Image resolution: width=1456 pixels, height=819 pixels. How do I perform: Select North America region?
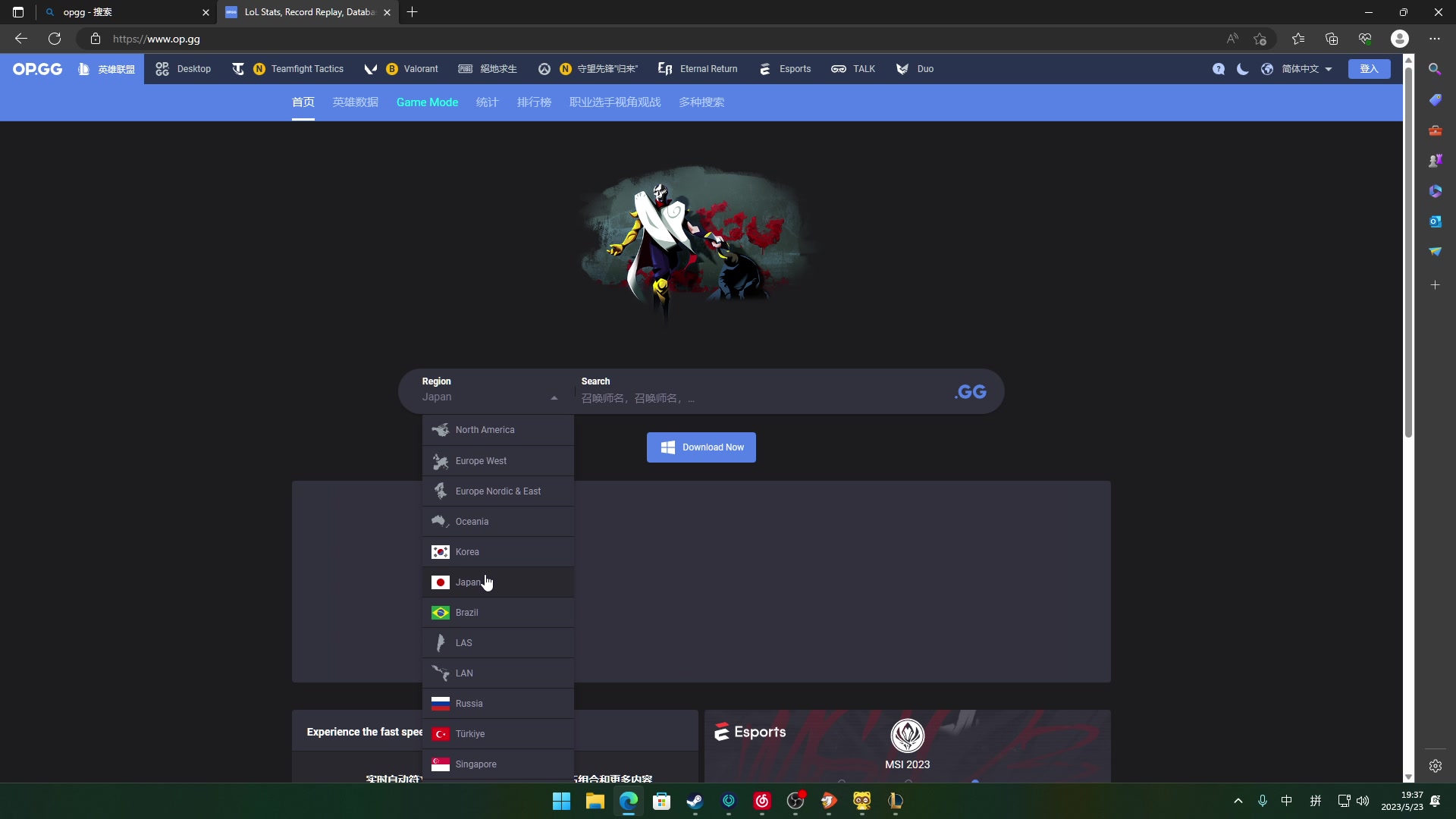(498, 430)
